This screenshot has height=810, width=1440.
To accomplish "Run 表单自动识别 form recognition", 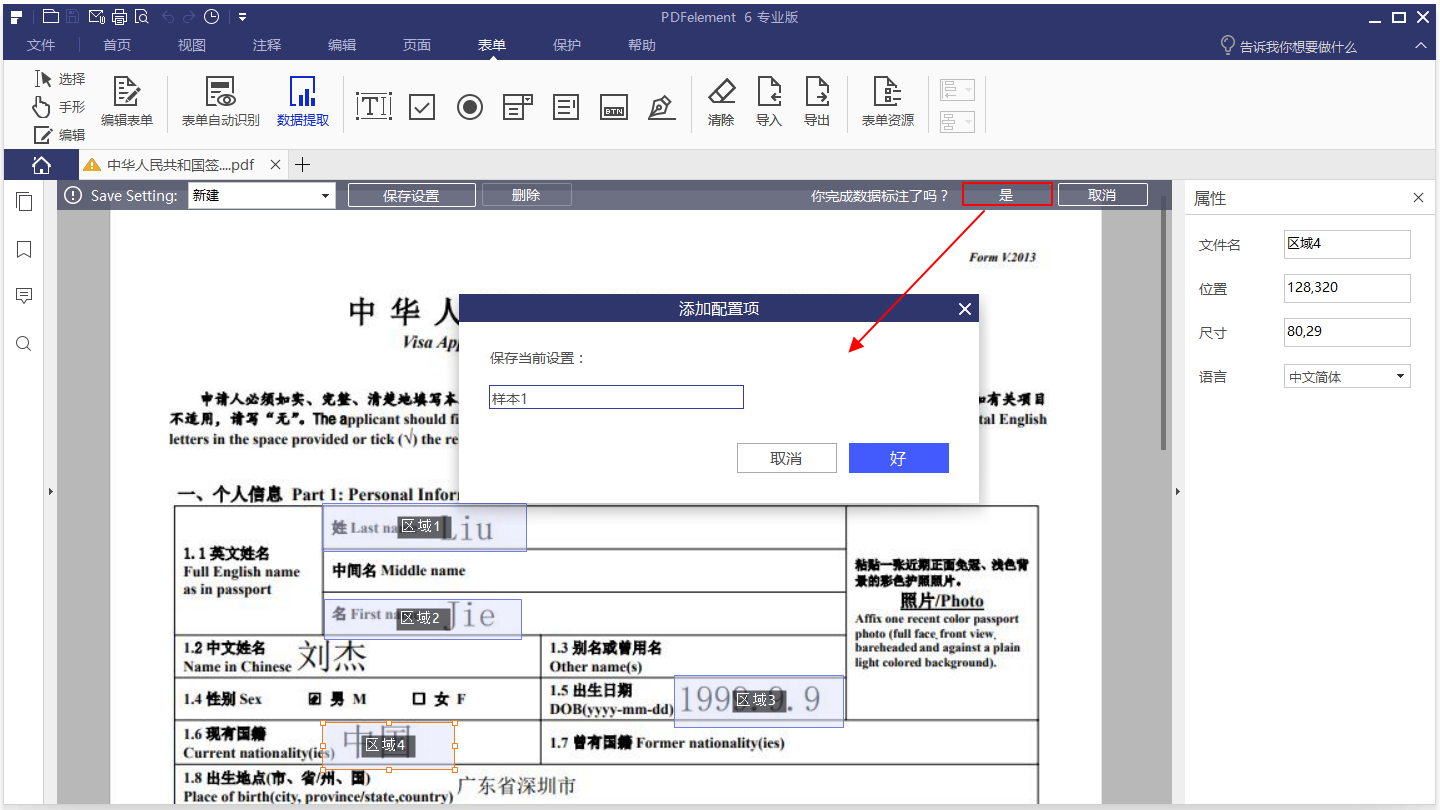I will point(220,102).
